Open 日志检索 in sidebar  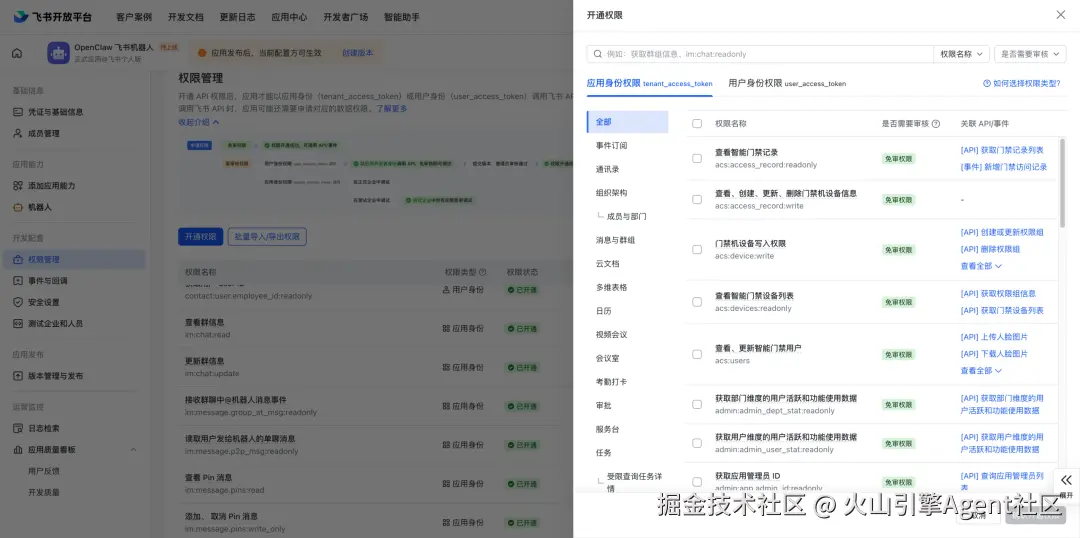point(43,428)
